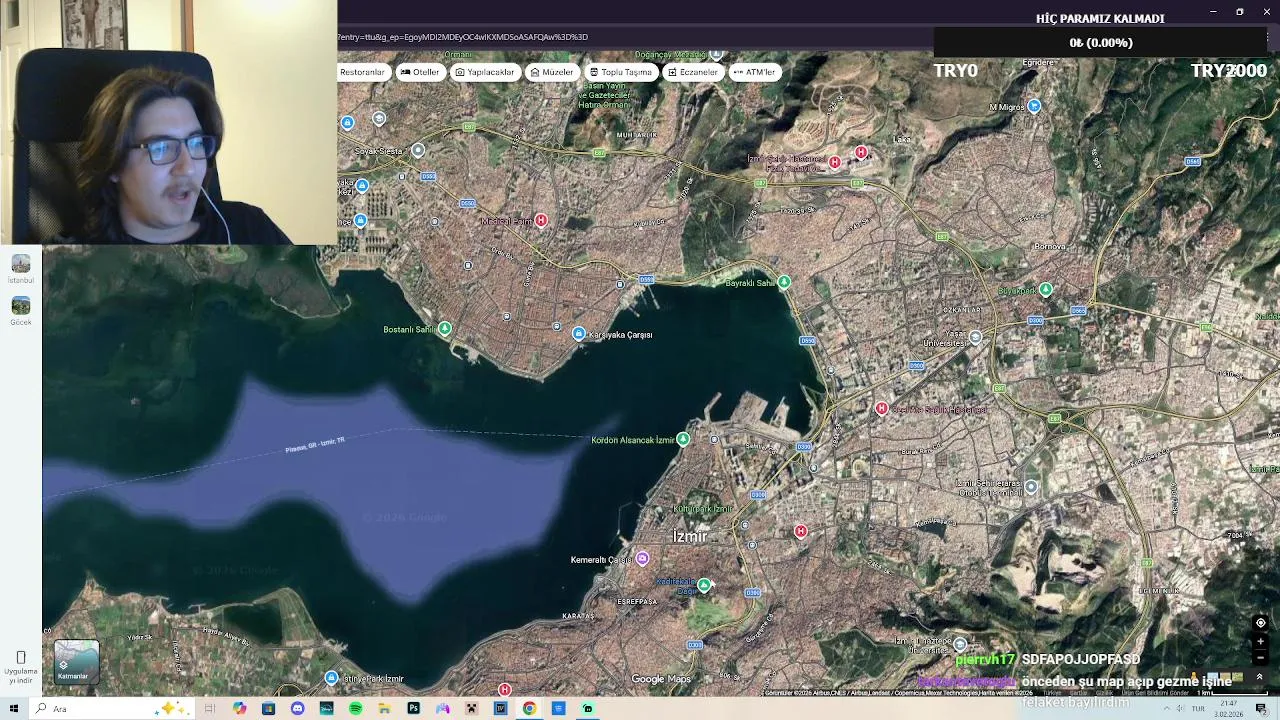Show hidden system tray icons
Screen dimensions: 1280x720
1166,708
